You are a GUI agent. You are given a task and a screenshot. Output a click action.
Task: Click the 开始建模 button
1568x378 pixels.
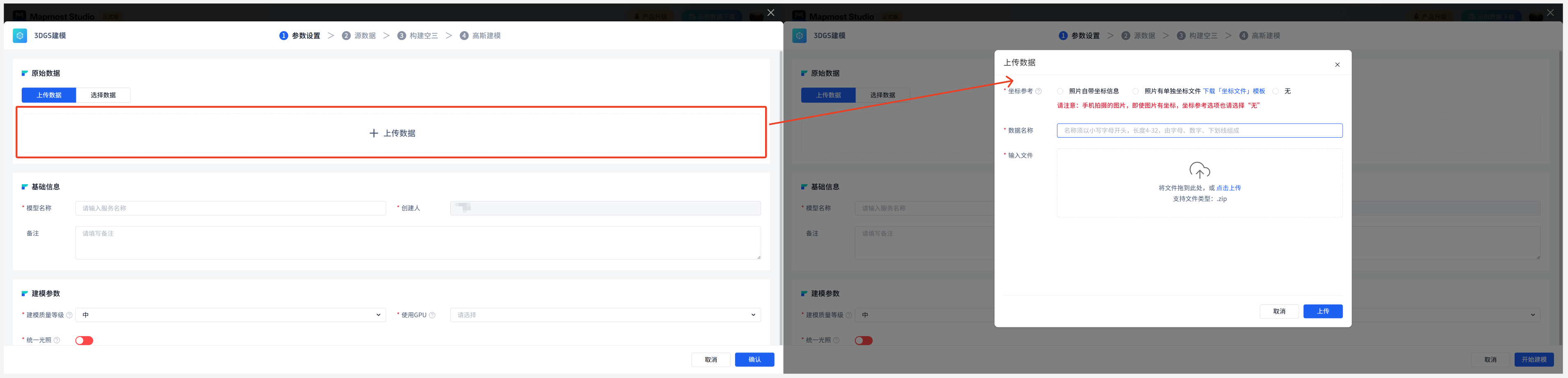click(1533, 360)
